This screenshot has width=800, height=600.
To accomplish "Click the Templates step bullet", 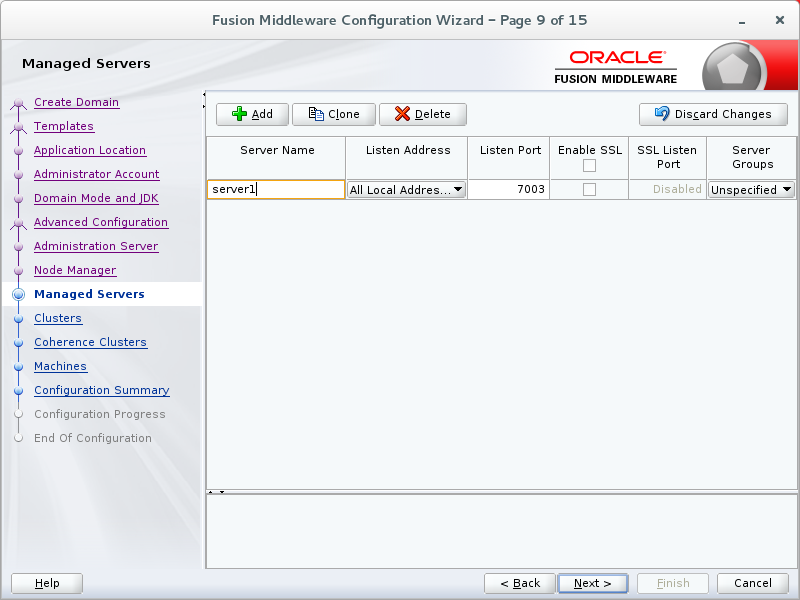I will [19, 128].
